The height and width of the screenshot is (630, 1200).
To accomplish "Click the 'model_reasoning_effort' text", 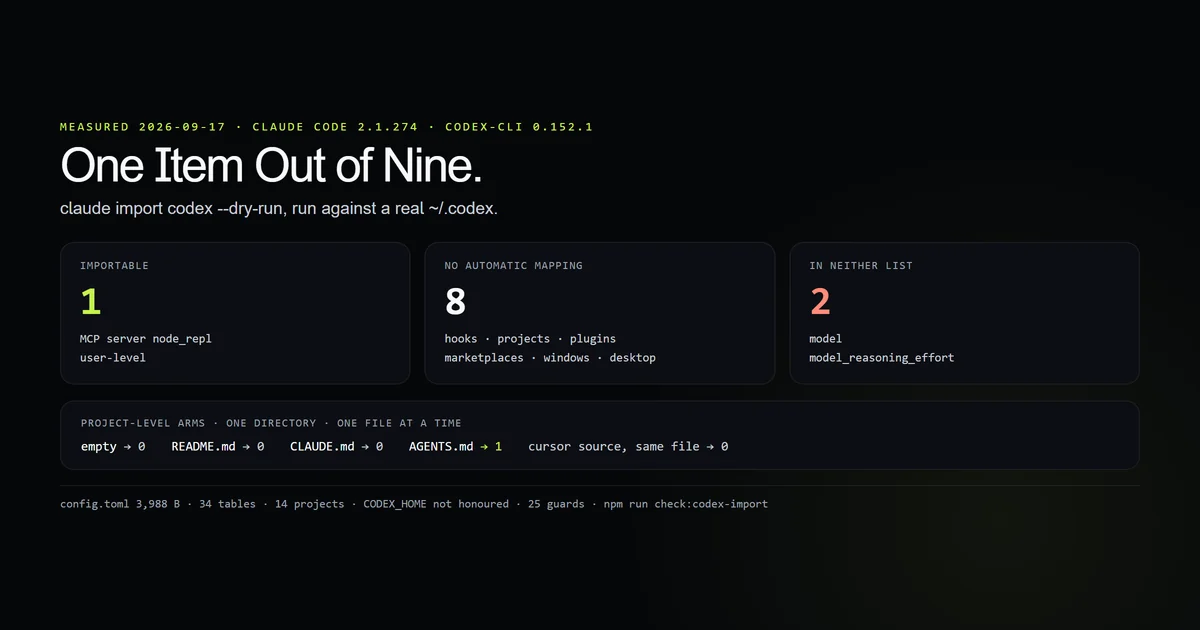I will tap(881, 357).
